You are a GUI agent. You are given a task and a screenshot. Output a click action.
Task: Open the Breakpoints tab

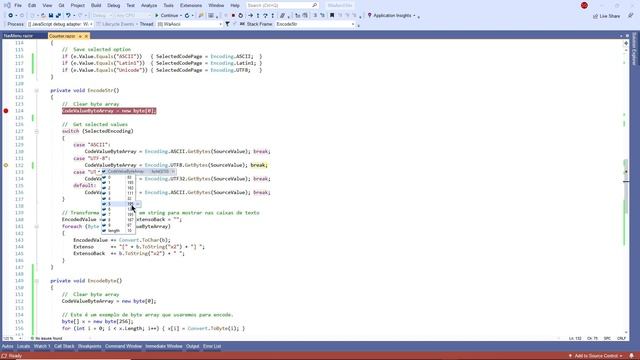tap(89, 347)
